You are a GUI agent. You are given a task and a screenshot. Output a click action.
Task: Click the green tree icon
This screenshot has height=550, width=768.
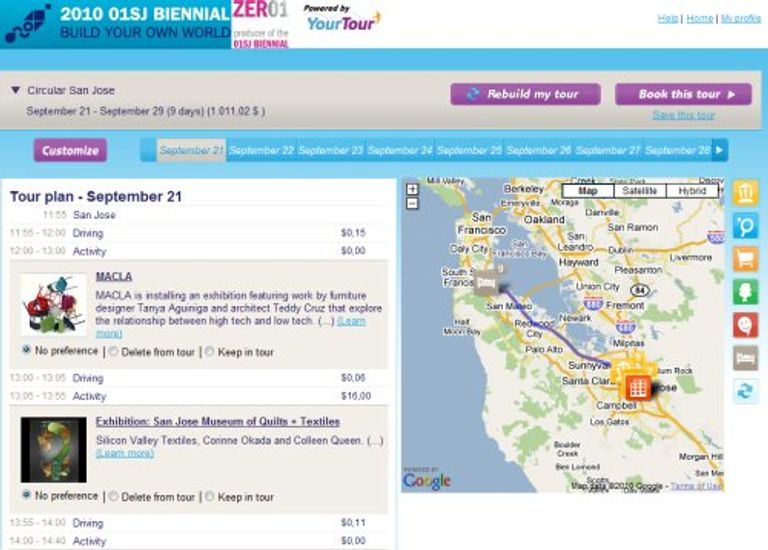[745, 292]
